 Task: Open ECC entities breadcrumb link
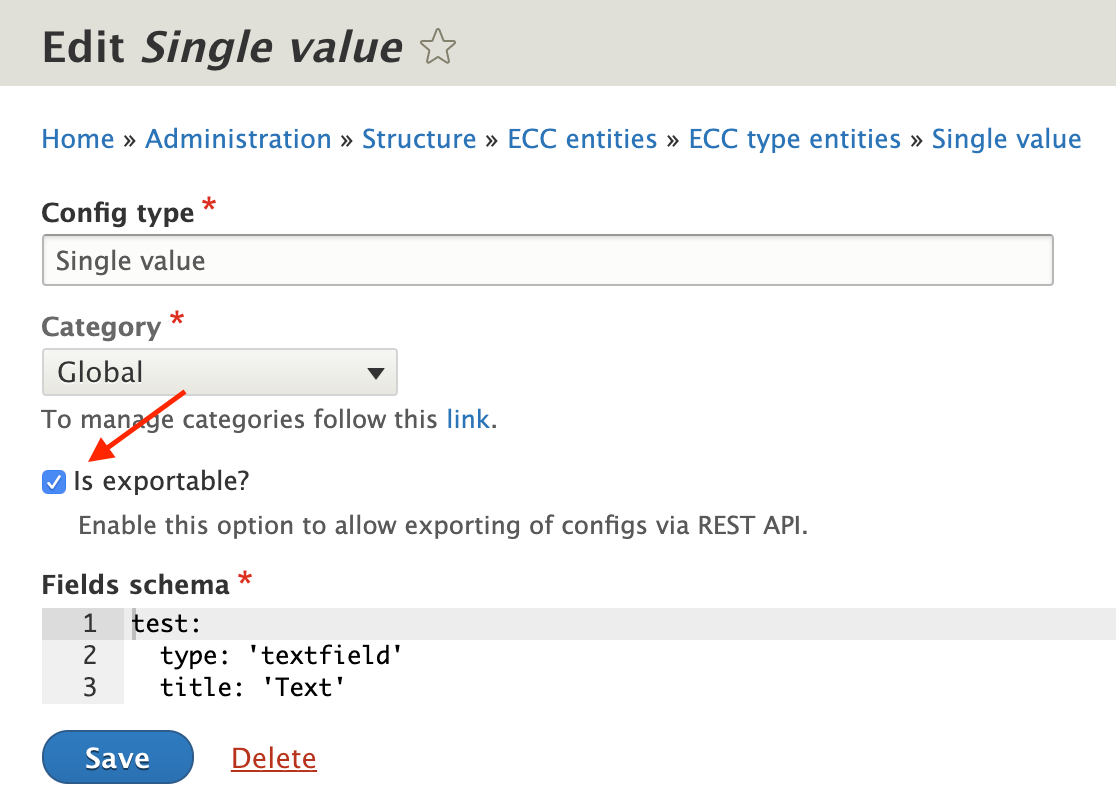point(581,139)
